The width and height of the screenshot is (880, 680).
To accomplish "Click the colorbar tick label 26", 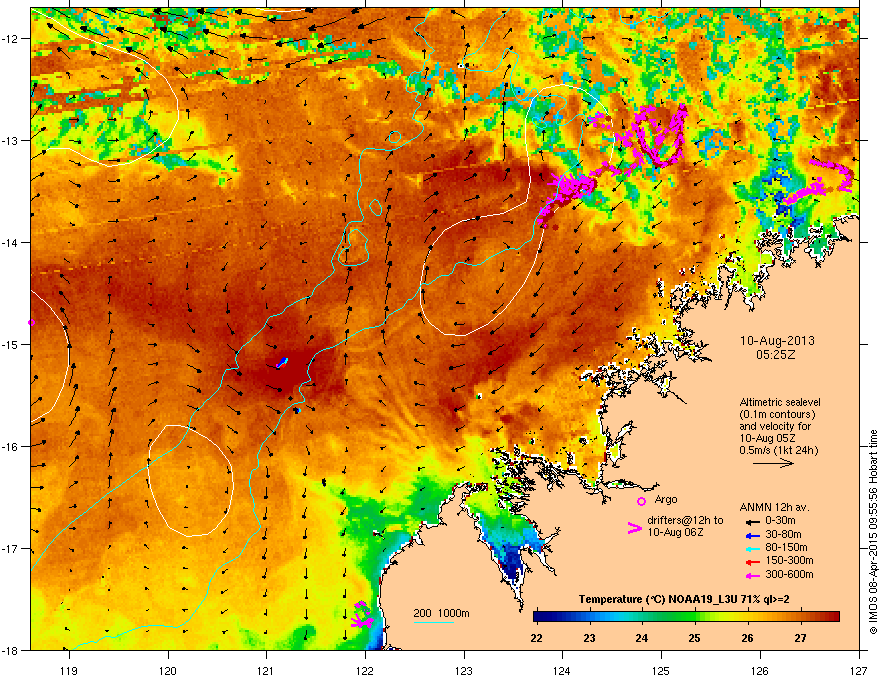I will point(748,638).
